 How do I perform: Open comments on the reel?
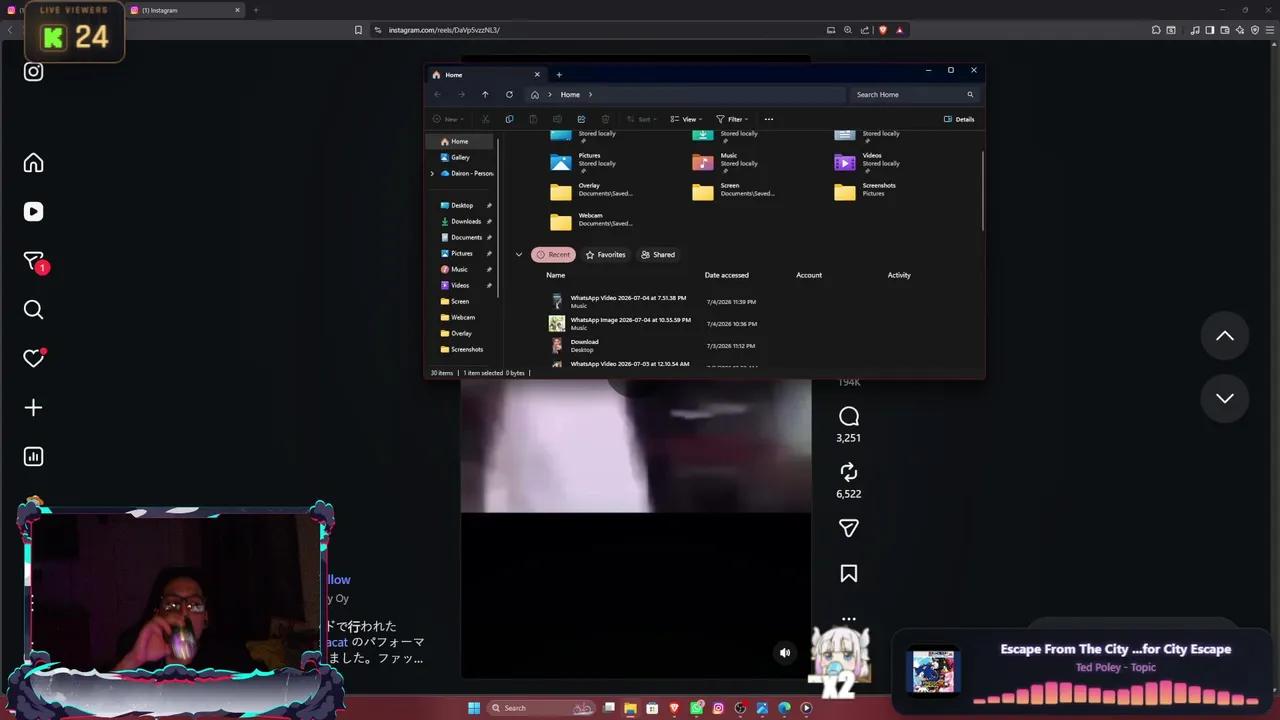click(x=849, y=416)
